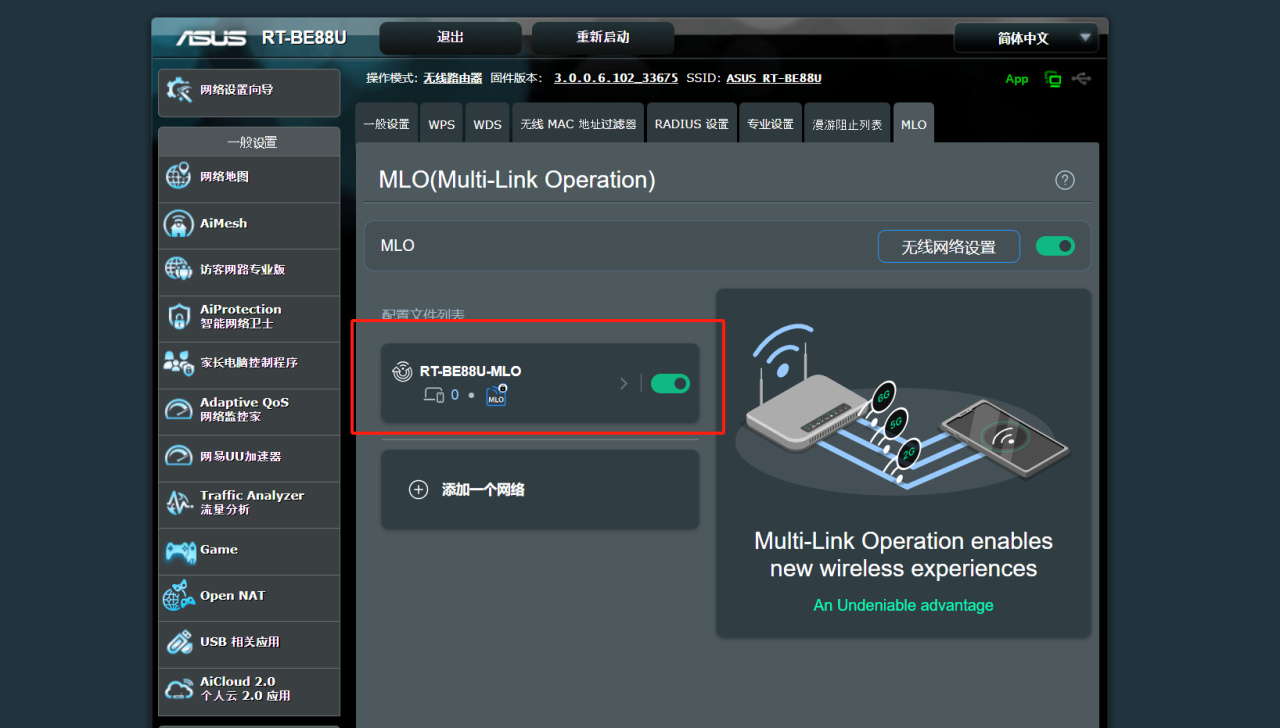Click the Traffic Analyzer icon

178,502
